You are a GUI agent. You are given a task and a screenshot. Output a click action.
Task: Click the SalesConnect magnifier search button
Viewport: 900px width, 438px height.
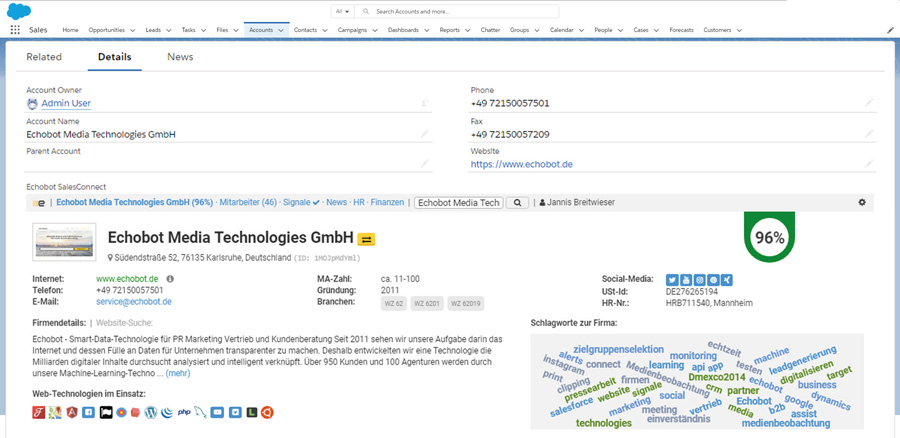pyautogui.click(x=517, y=203)
